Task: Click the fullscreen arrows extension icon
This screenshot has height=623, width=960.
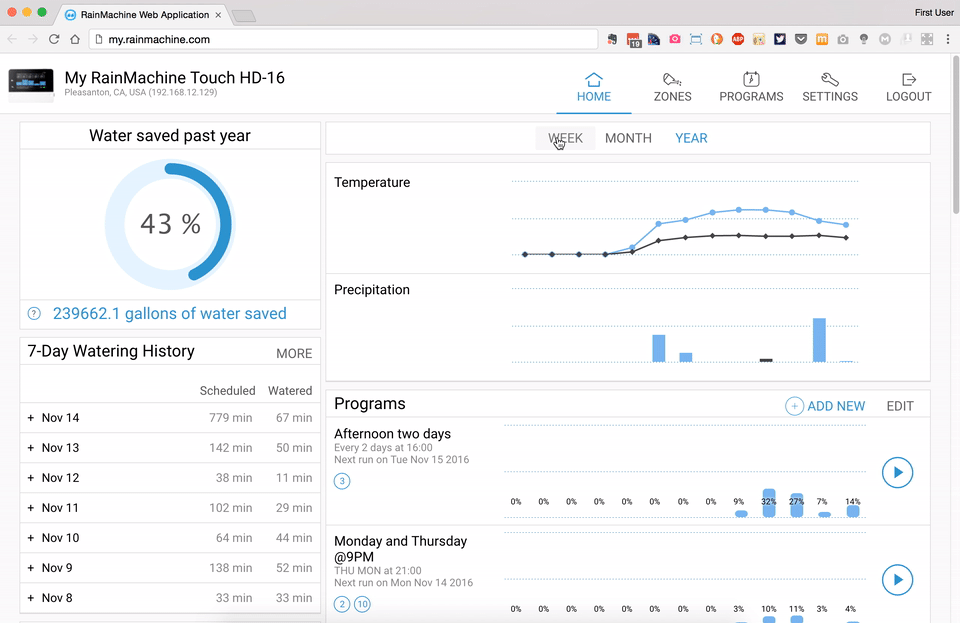Action: (x=927, y=39)
